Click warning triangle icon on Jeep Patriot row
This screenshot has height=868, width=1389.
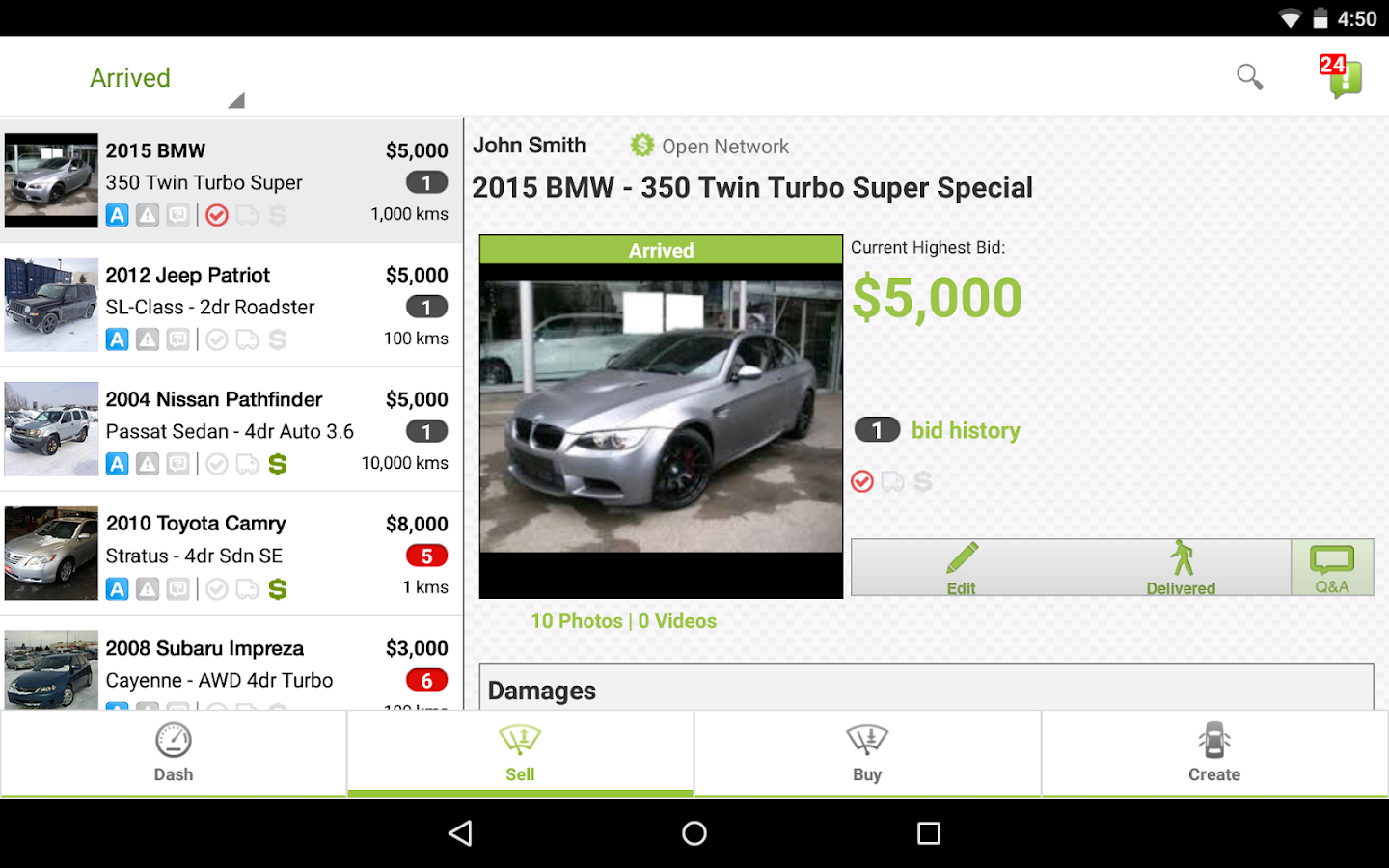148,339
